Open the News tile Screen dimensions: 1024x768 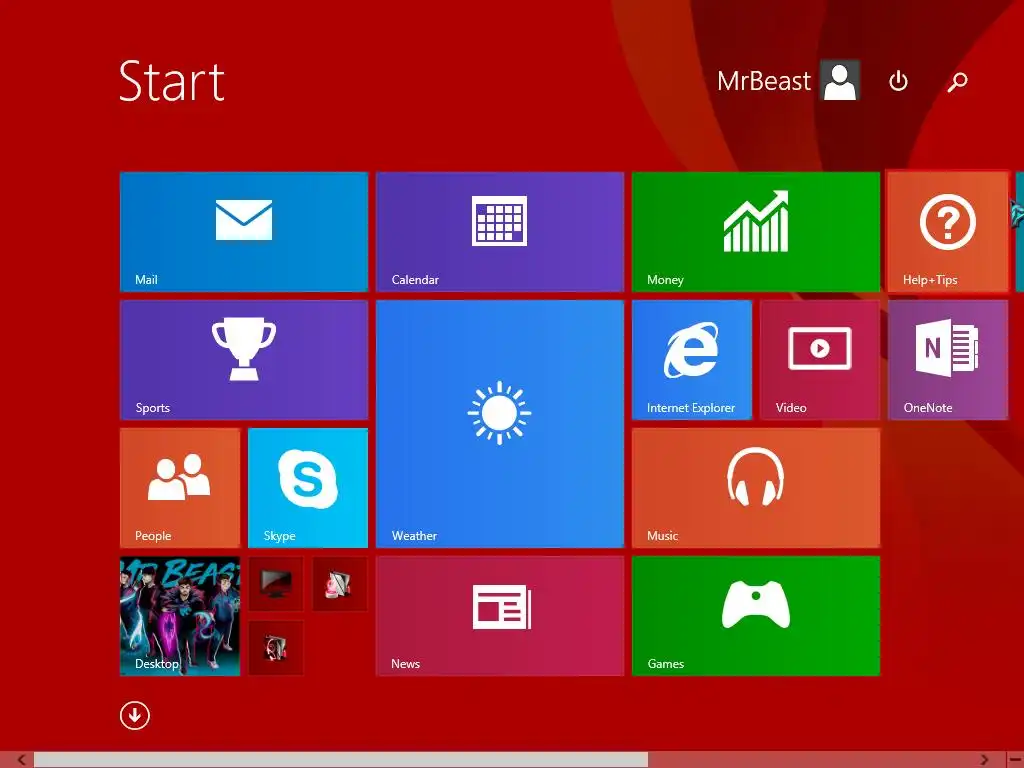500,616
